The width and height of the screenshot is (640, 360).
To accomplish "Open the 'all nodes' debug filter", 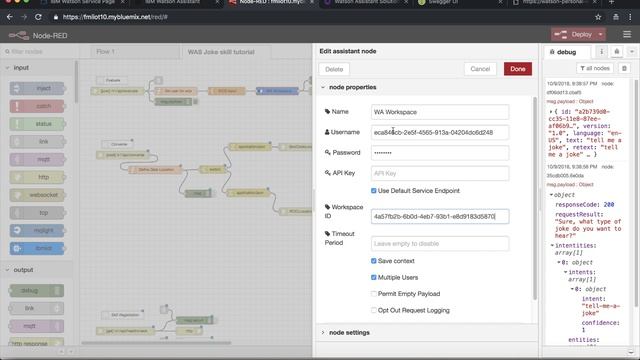I will 595,68.
